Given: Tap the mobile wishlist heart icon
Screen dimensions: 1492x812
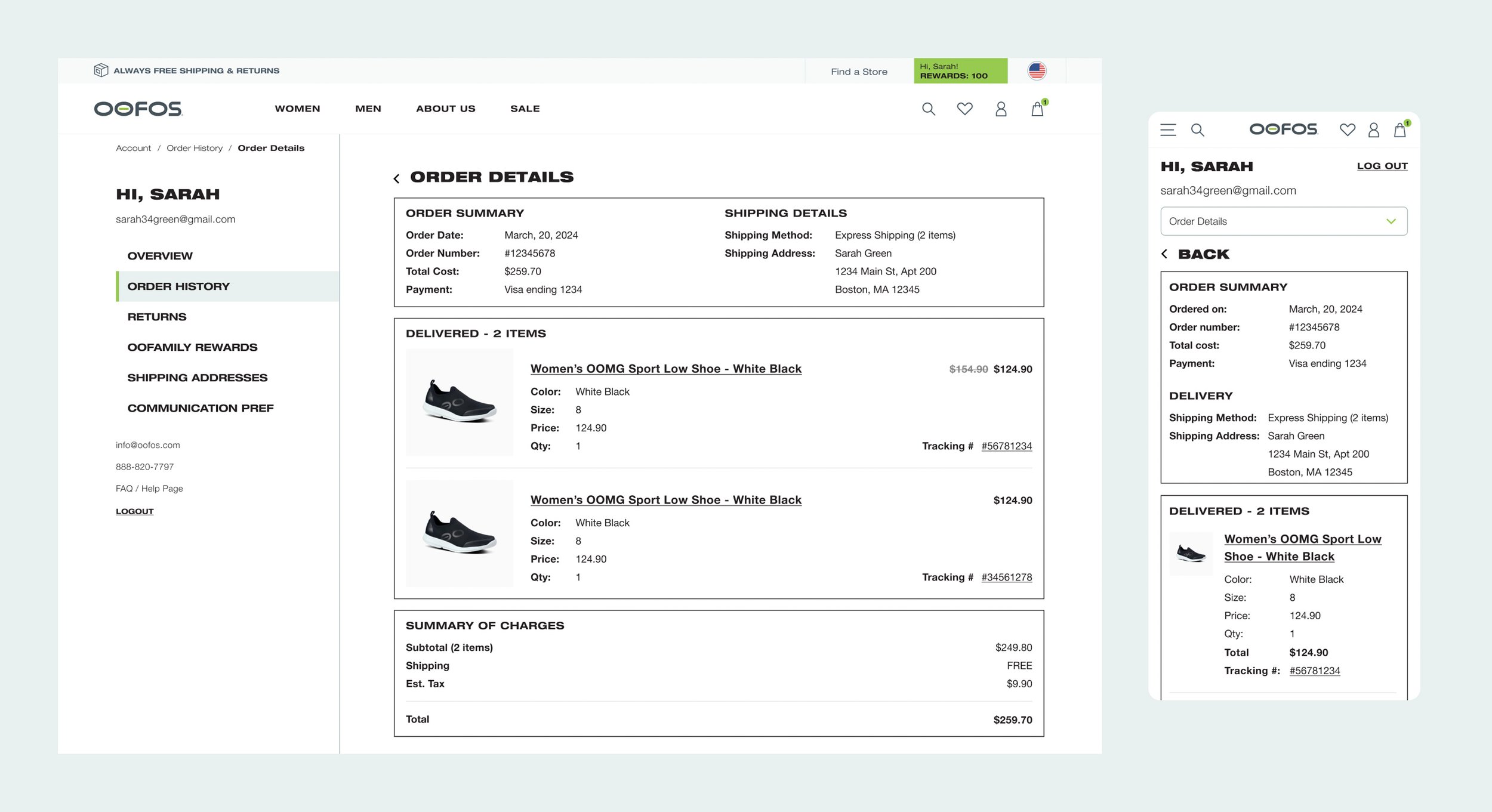Looking at the screenshot, I should coord(1347,130).
